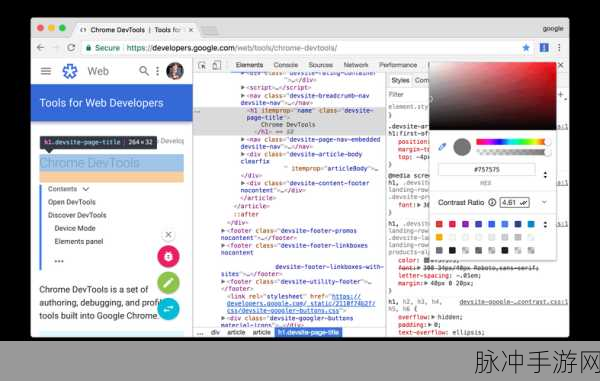Open the hamburger menu on the Web page
The width and height of the screenshot is (600, 381).
click(x=46, y=71)
